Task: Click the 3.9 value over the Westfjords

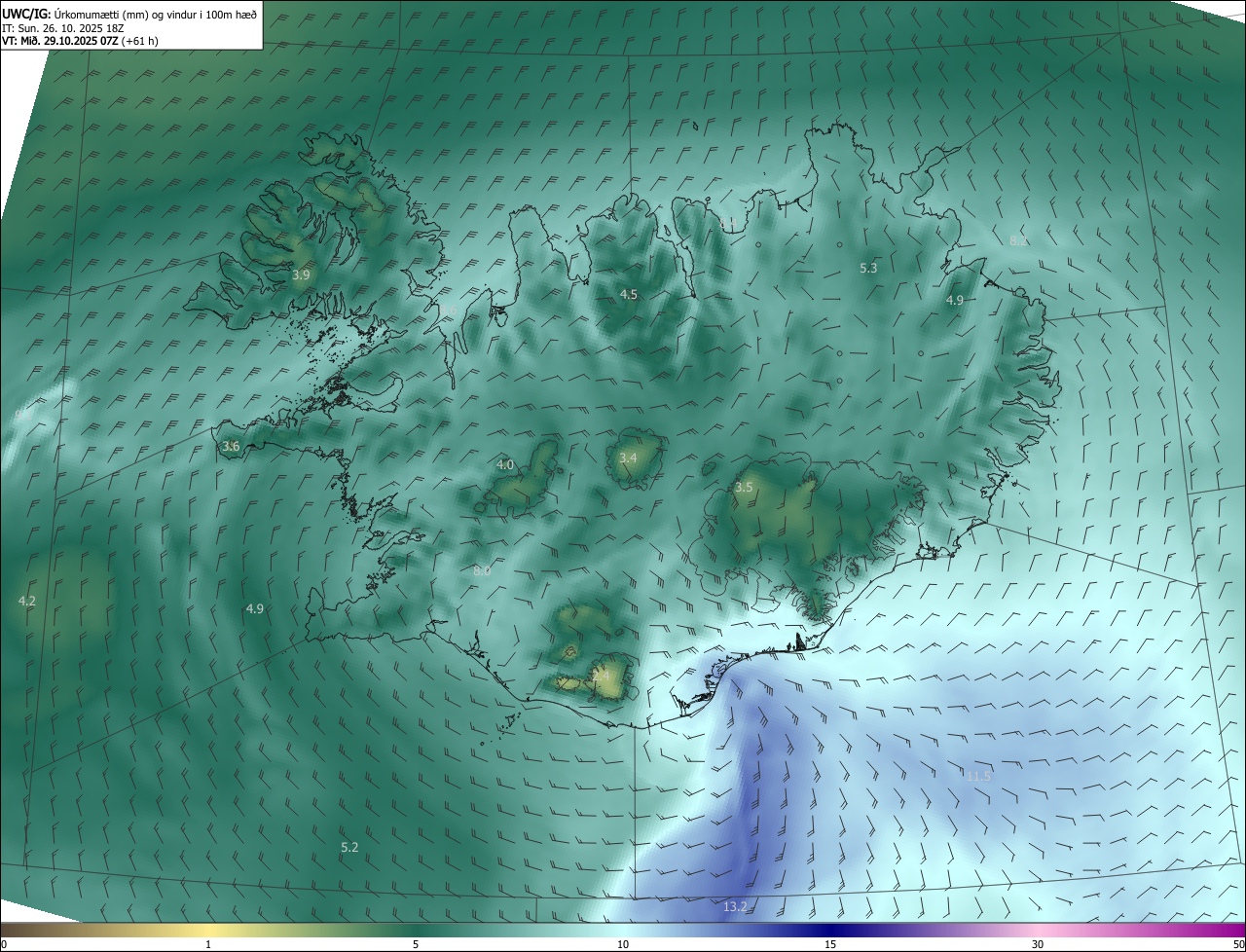Action: 301,275
